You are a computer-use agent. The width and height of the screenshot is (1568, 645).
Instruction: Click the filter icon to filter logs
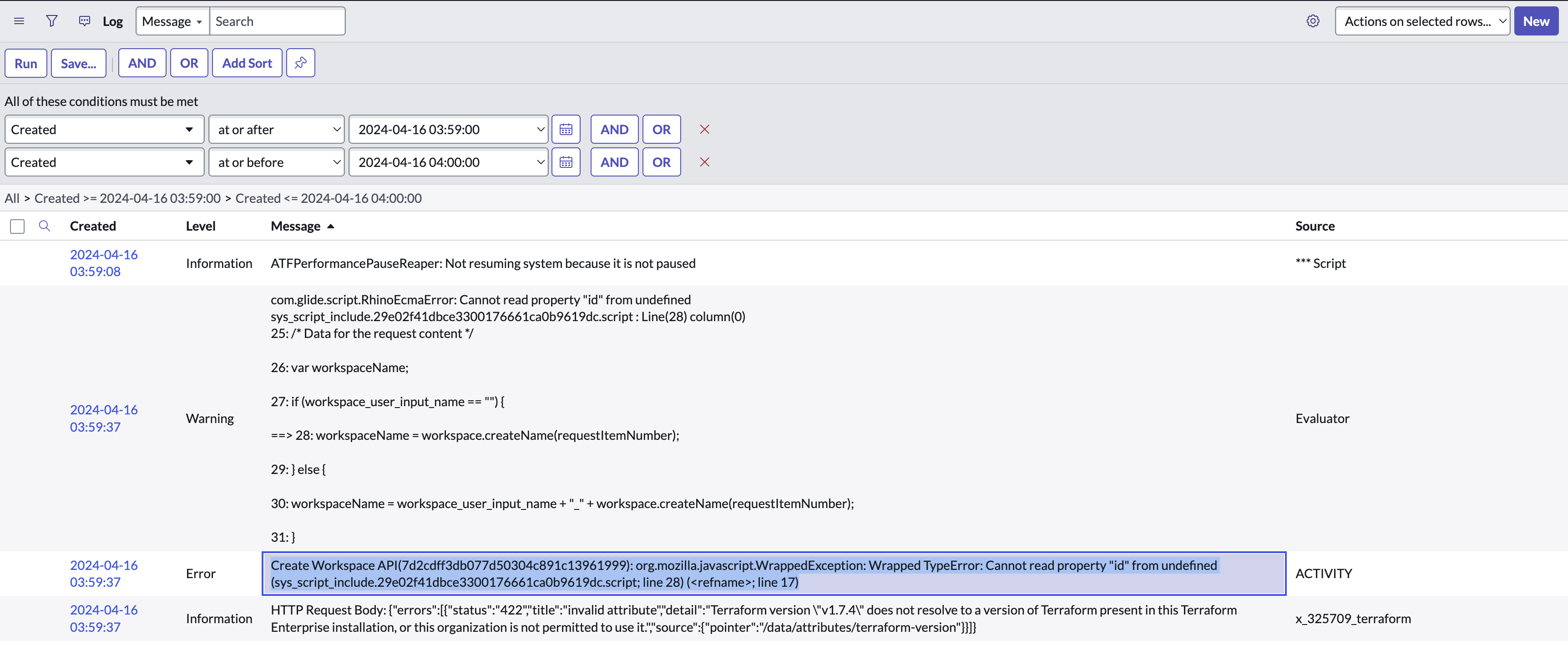[51, 20]
